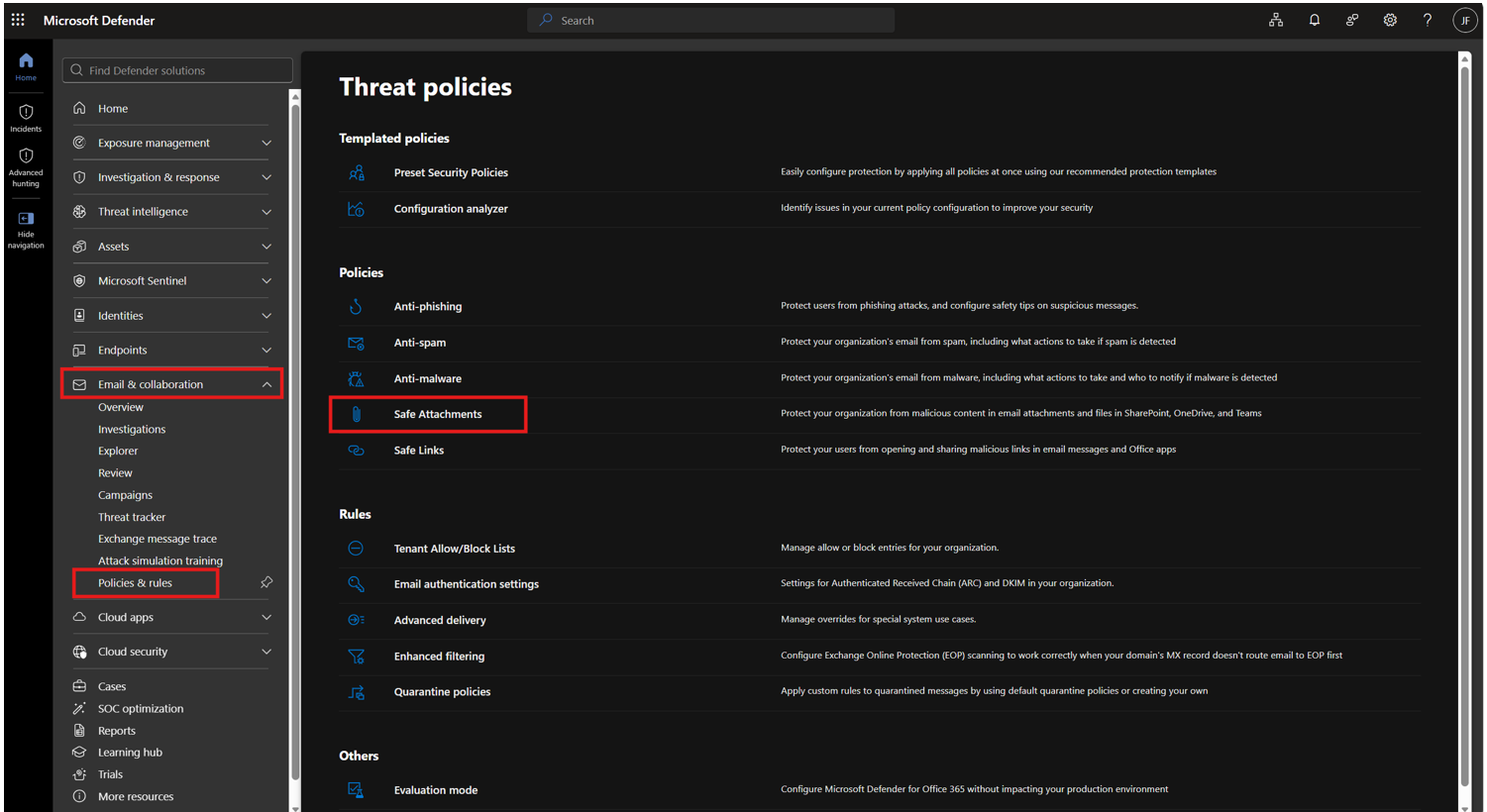Click the Preset Security Policies icon
1487x812 pixels.
coord(357,173)
